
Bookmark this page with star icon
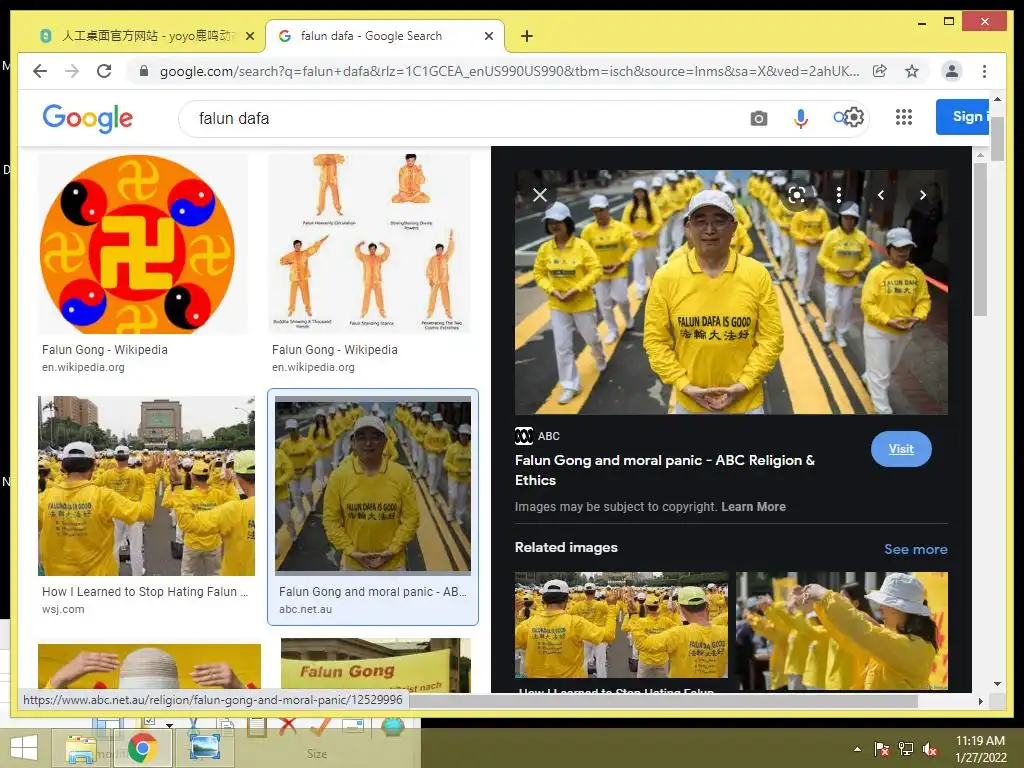click(x=912, y=71)
